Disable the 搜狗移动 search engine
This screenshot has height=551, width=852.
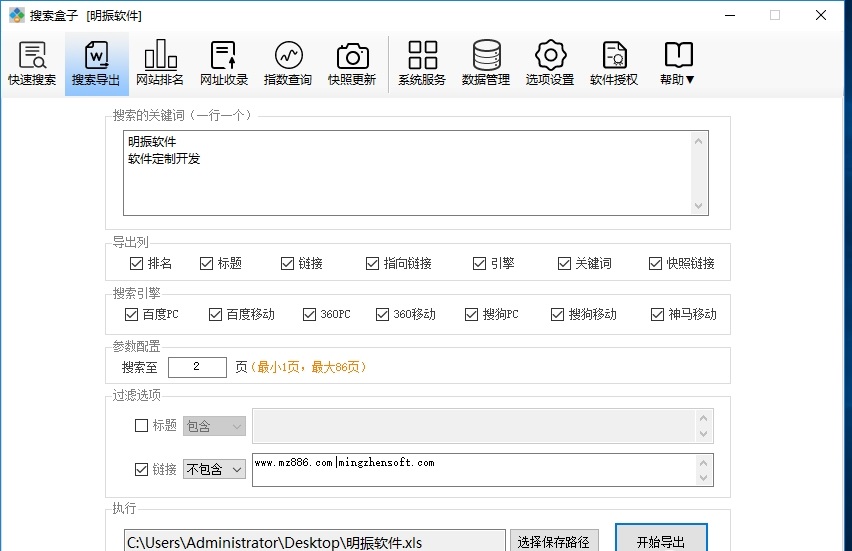pyautogui.click(x=557, y=315)
